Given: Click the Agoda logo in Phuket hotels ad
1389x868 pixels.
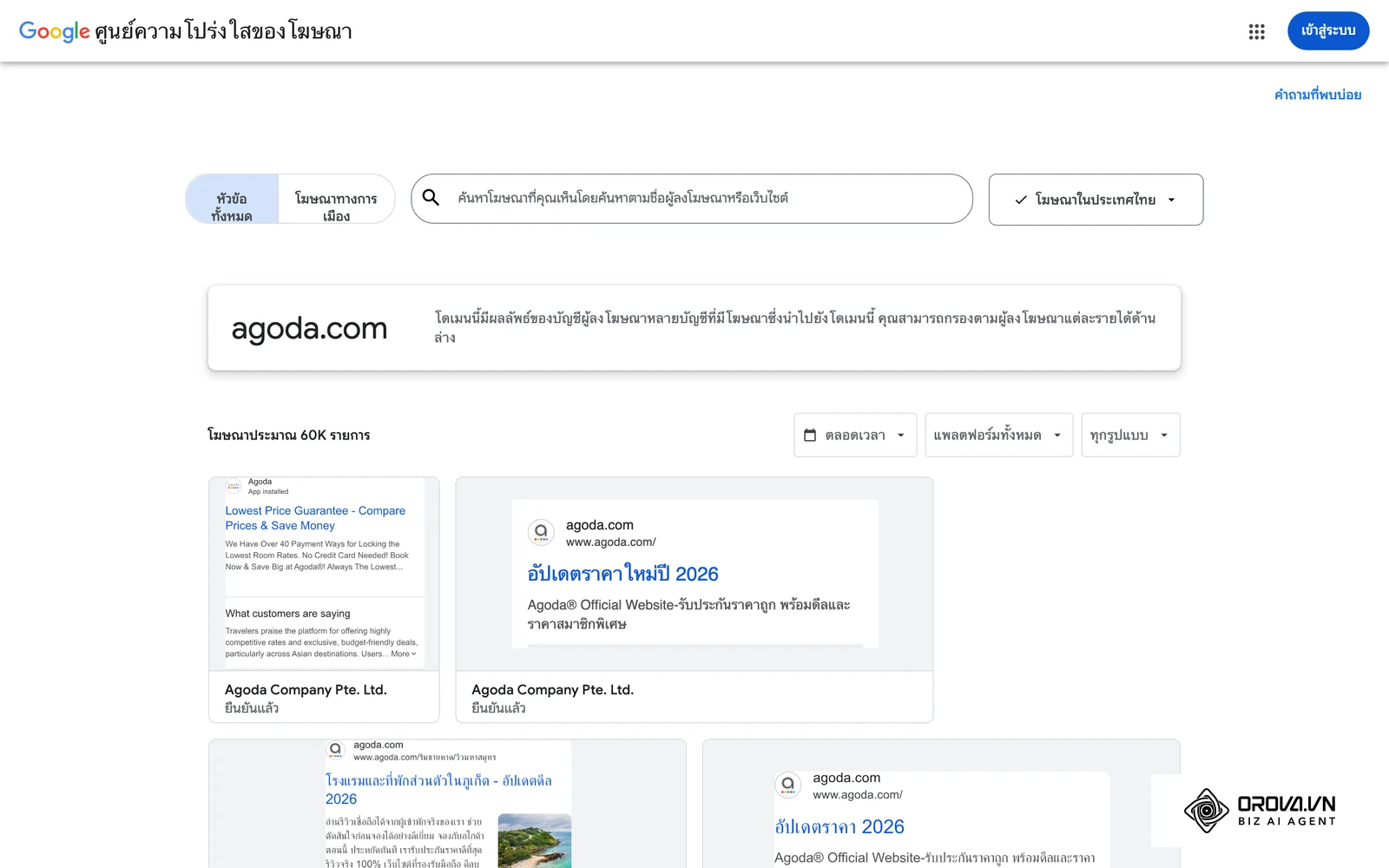Looking at the screenshot, I should coord(336,750).
